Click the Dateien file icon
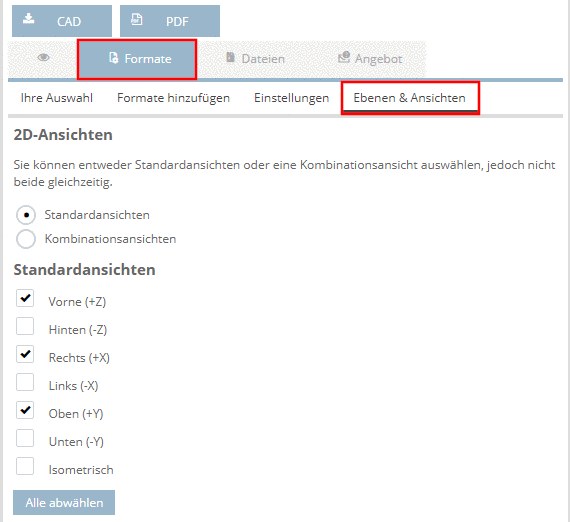The width and height of the screenshot is (570, 522). click(x=230, y=57)
